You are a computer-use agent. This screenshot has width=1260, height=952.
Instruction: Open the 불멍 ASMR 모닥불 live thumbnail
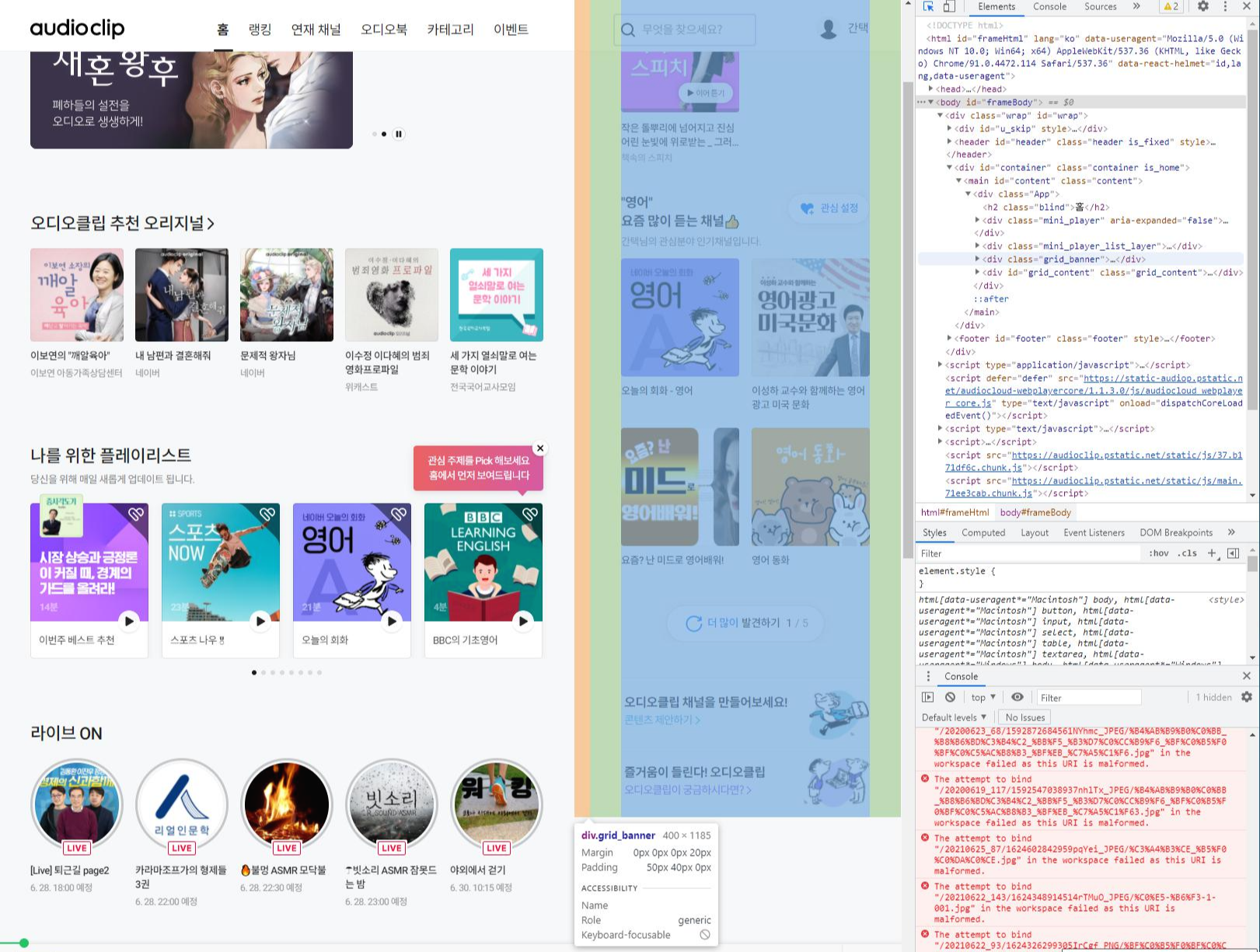tap(286, 805)
